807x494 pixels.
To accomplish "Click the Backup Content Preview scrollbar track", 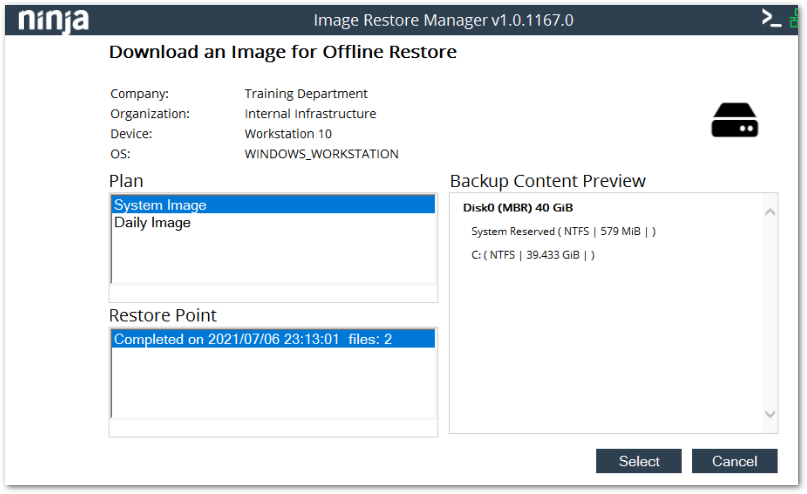I will coord(769,310).
